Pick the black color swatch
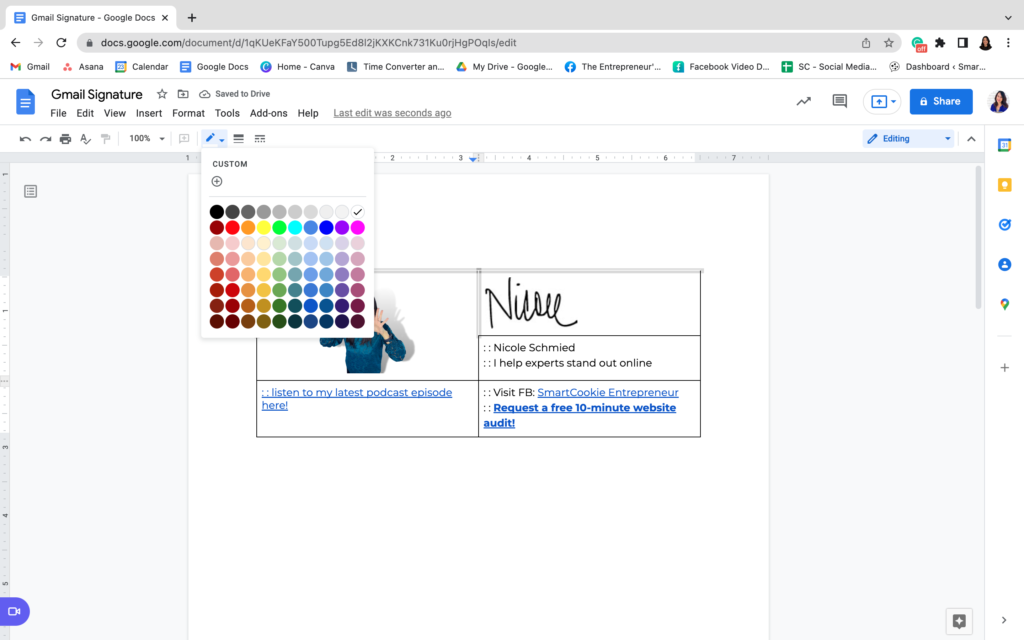Screen dimensions: 1024x640 coord(217,212)
